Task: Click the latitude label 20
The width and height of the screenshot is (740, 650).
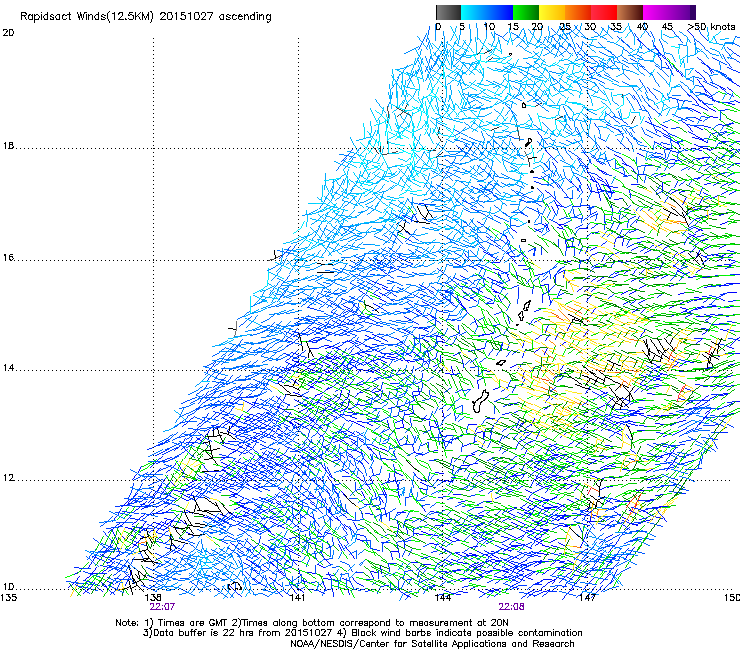Action: [x=8, y=33]
